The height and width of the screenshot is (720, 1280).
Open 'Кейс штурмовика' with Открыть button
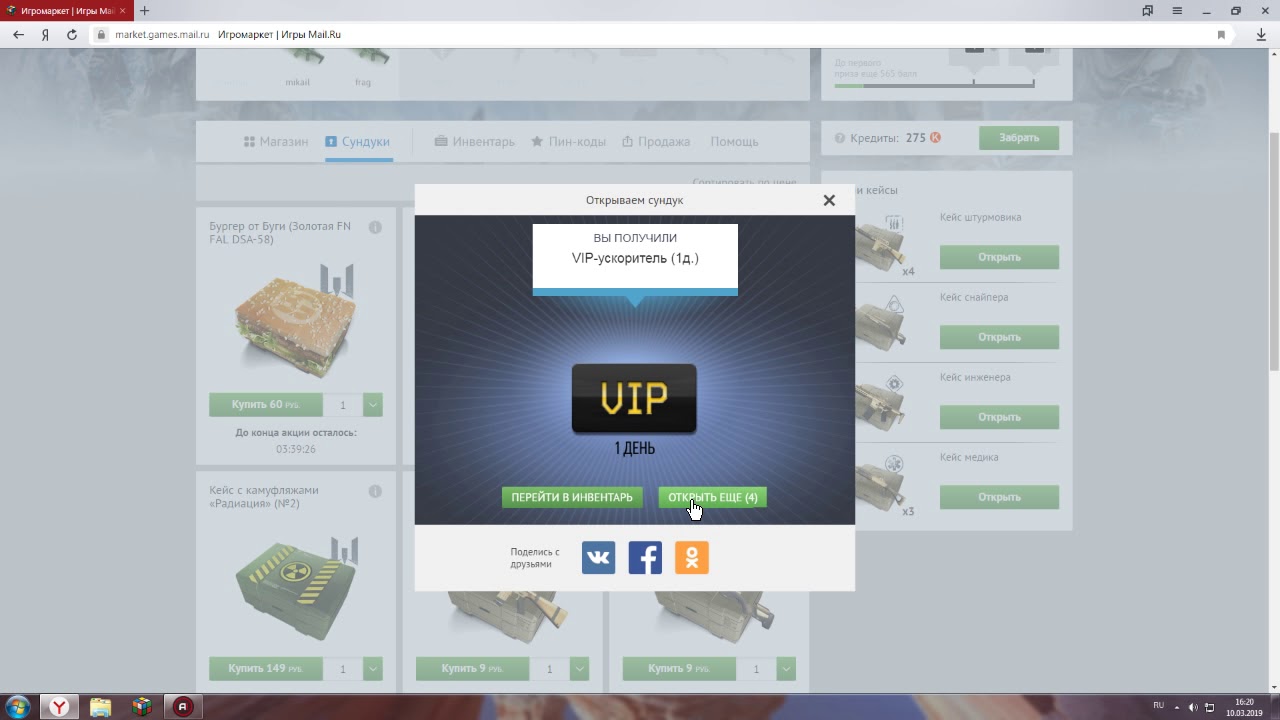point(999,257)
